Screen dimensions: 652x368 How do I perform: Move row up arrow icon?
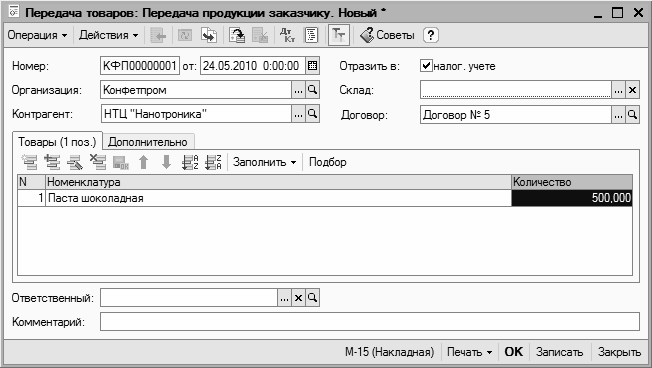(143, 162)
